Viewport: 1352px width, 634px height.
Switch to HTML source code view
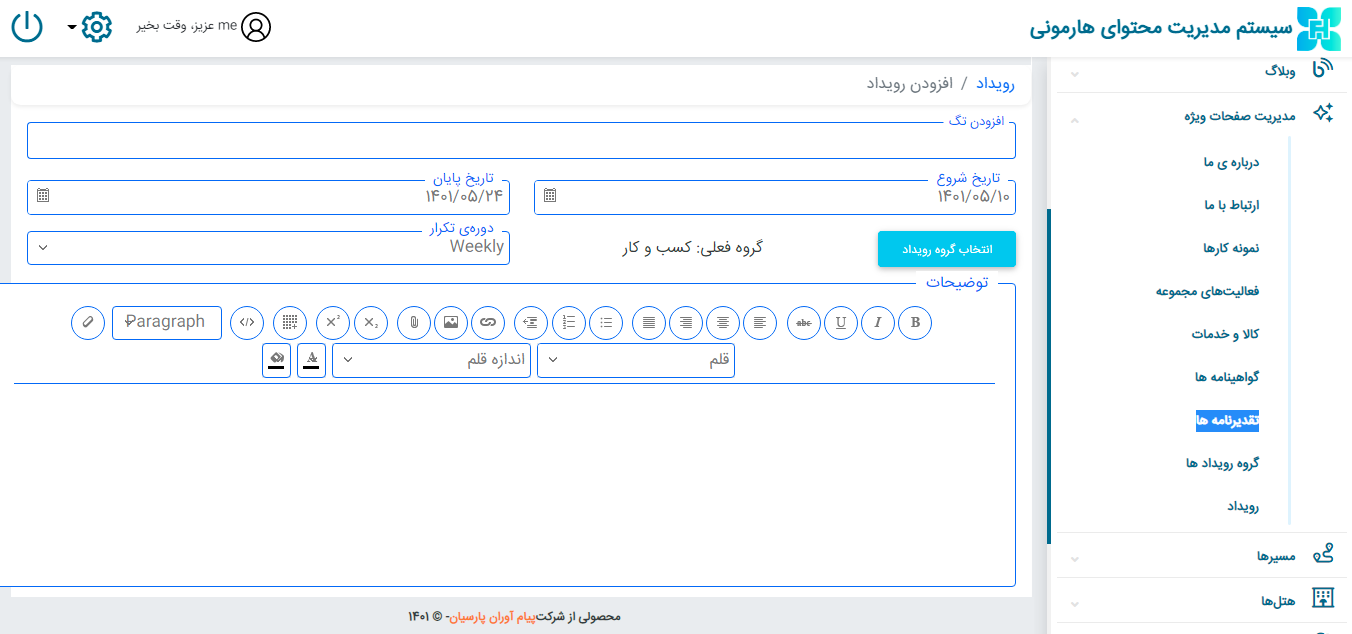click(x=247, y=323)
